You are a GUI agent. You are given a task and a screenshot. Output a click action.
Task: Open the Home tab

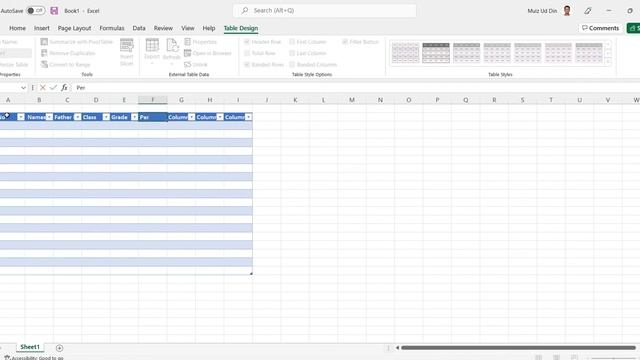18,28
